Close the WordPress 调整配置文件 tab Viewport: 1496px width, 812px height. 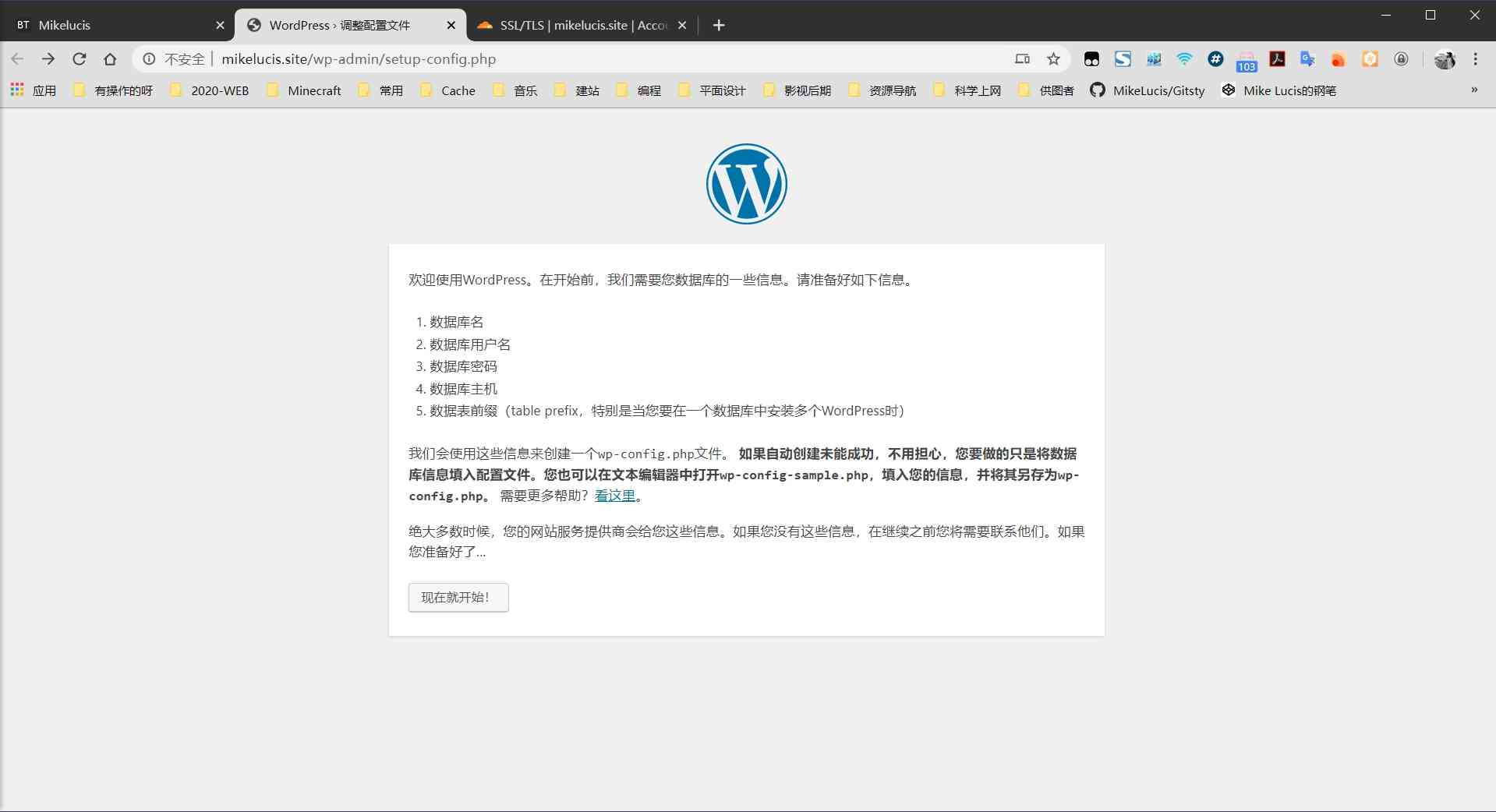[451, 25]
